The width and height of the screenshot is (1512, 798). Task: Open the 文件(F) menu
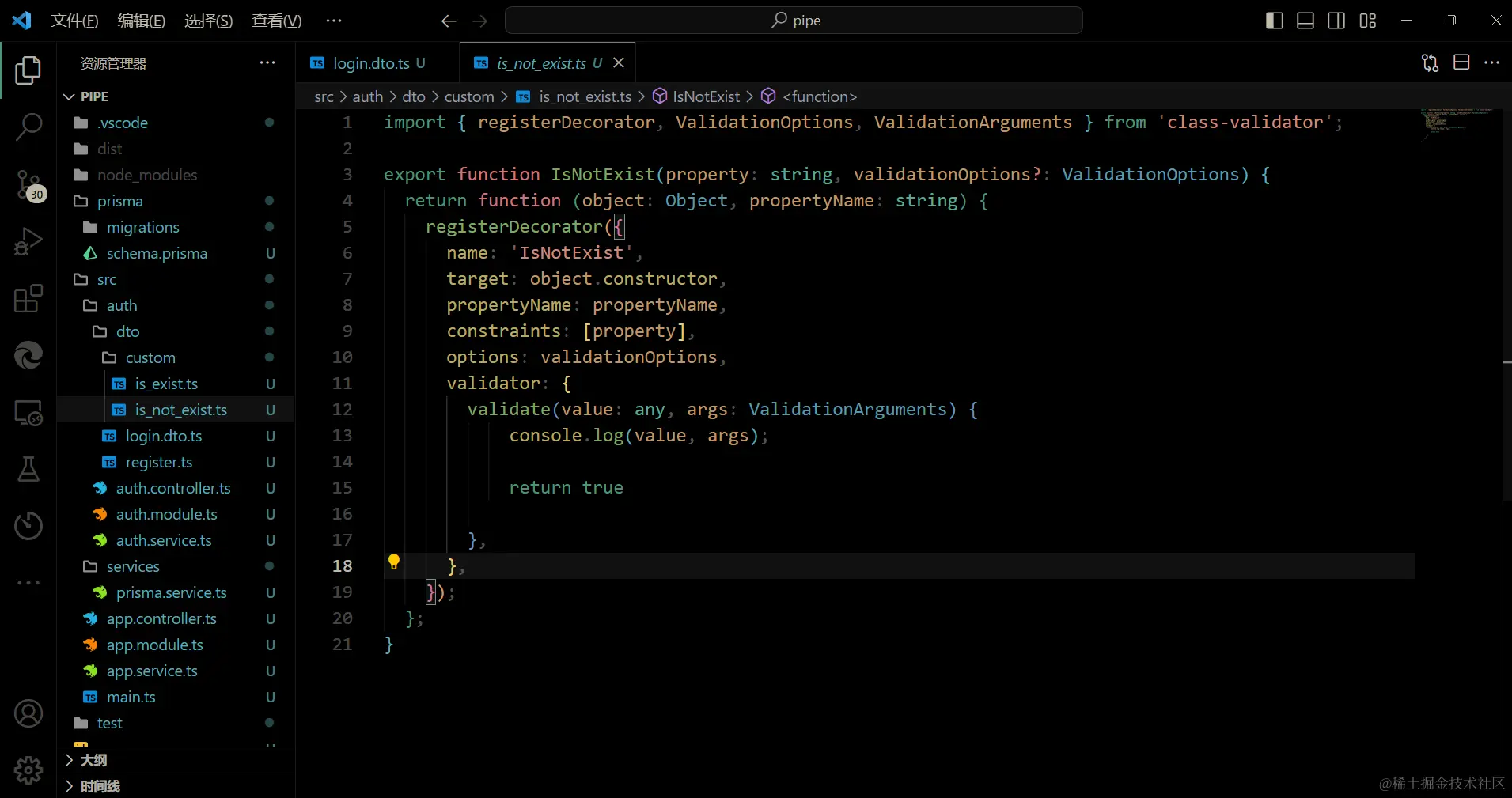click(x=74, y=21)
